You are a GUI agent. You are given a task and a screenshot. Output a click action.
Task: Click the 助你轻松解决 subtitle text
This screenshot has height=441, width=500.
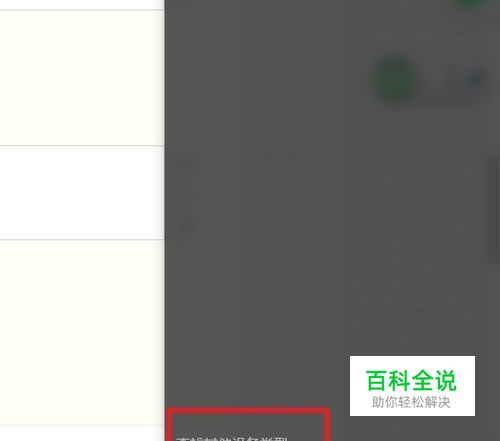click(411, 402)
